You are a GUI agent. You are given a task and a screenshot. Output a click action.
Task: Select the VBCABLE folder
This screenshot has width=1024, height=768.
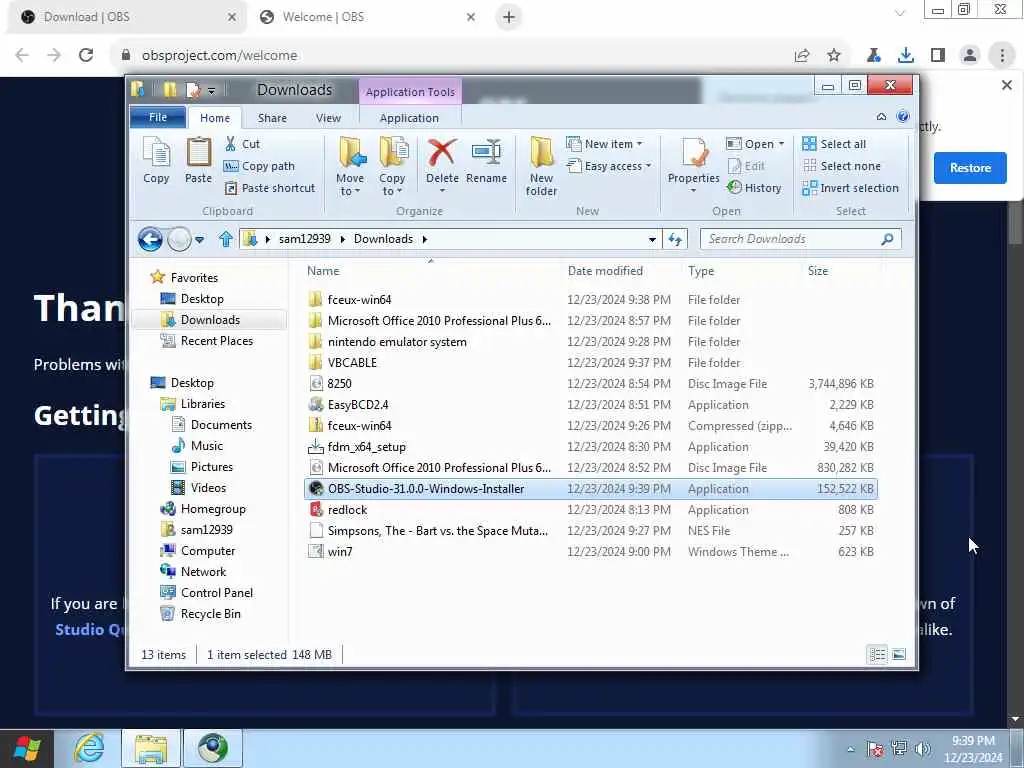[x=352, y=362]
